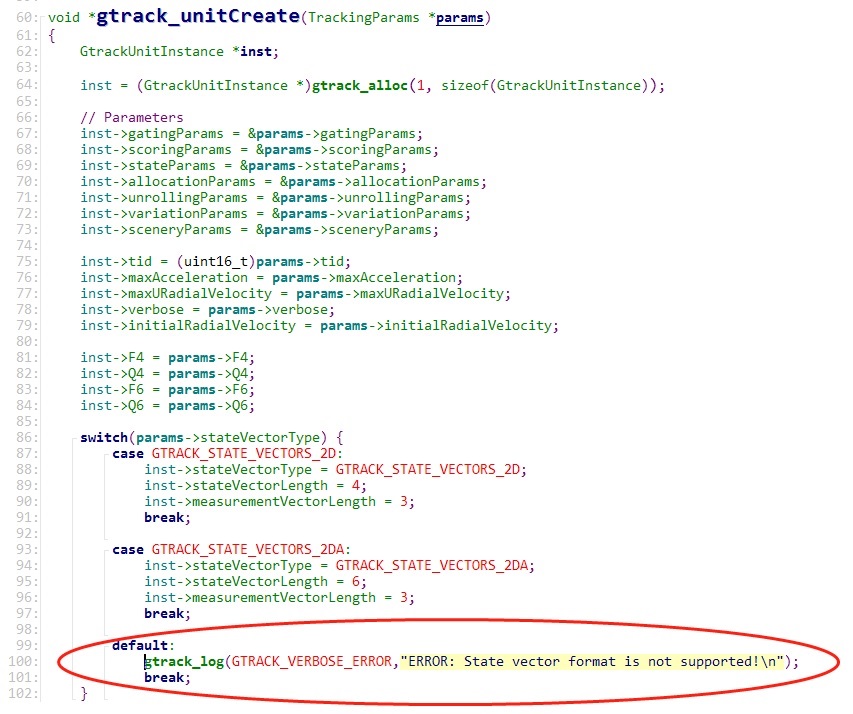
Task: Click the underlined params parameter in signature
Action: 460,18
